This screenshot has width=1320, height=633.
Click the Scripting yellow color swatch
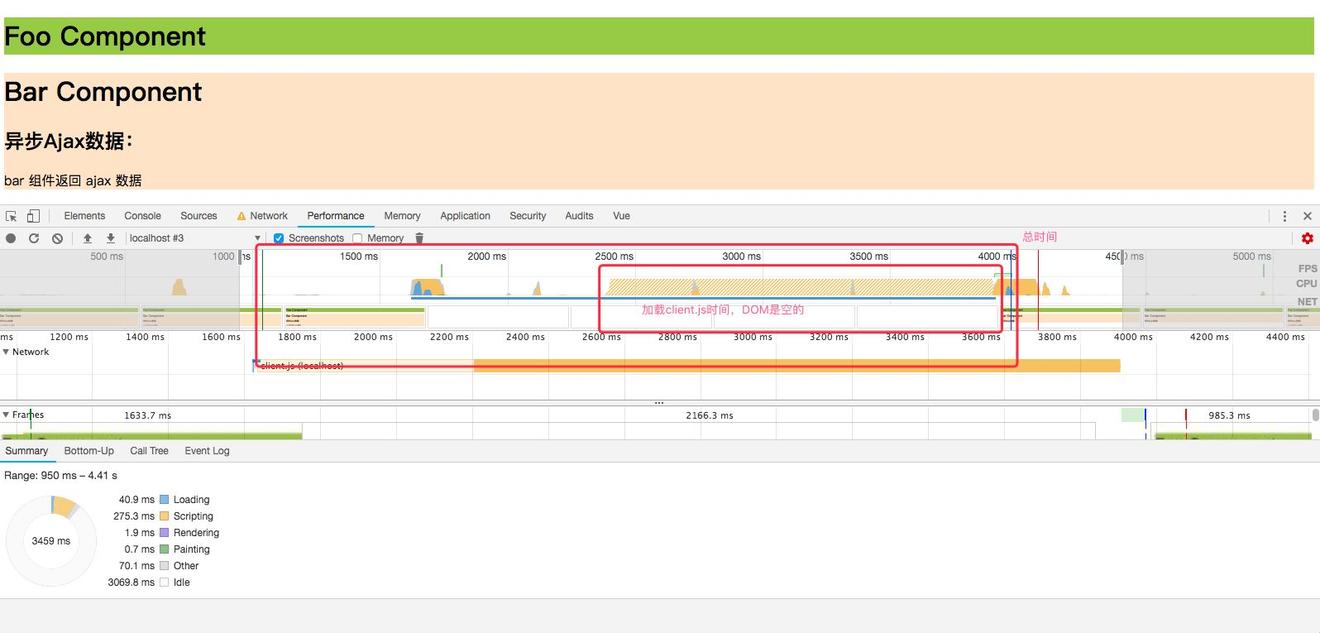165,516
